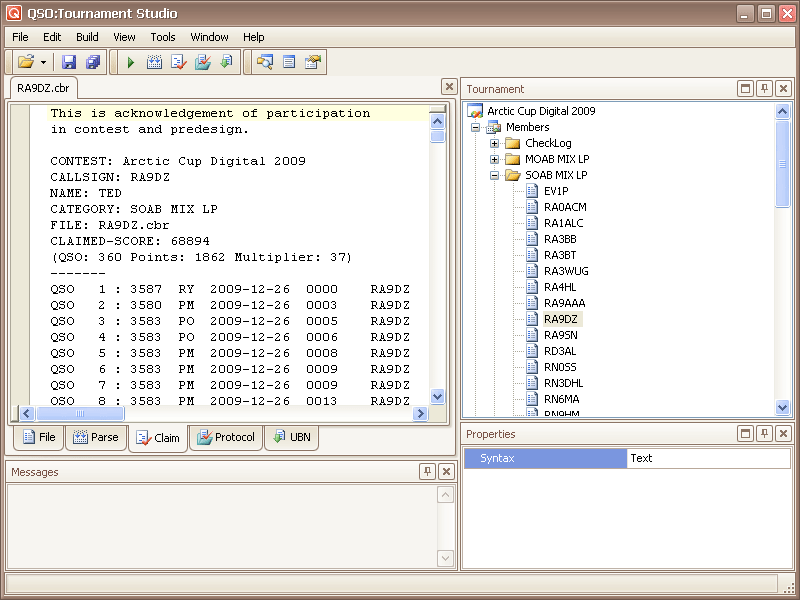Click the text list window toolbar icon

pos(289,62)
